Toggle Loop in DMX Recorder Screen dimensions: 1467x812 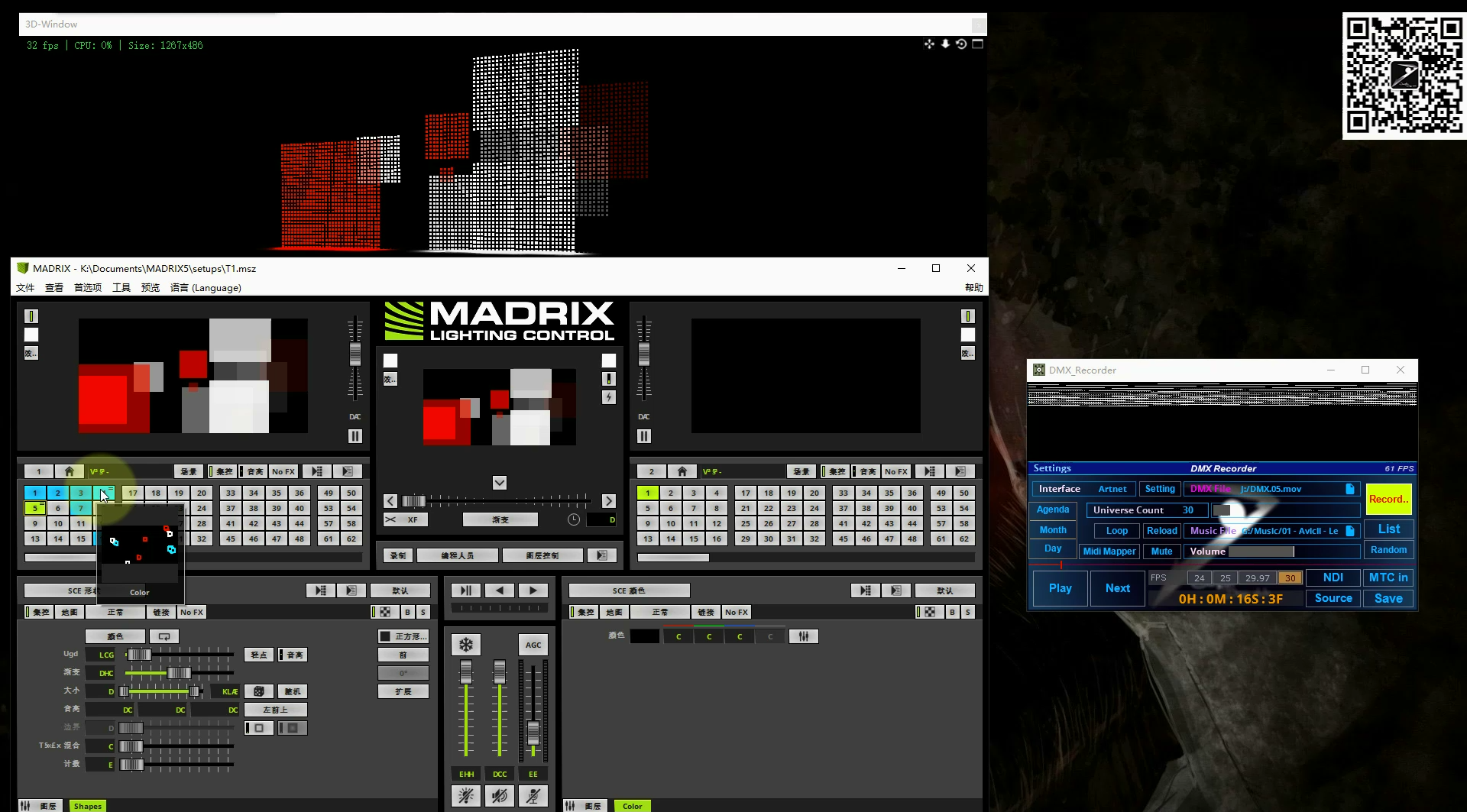tap(1116, 531)
